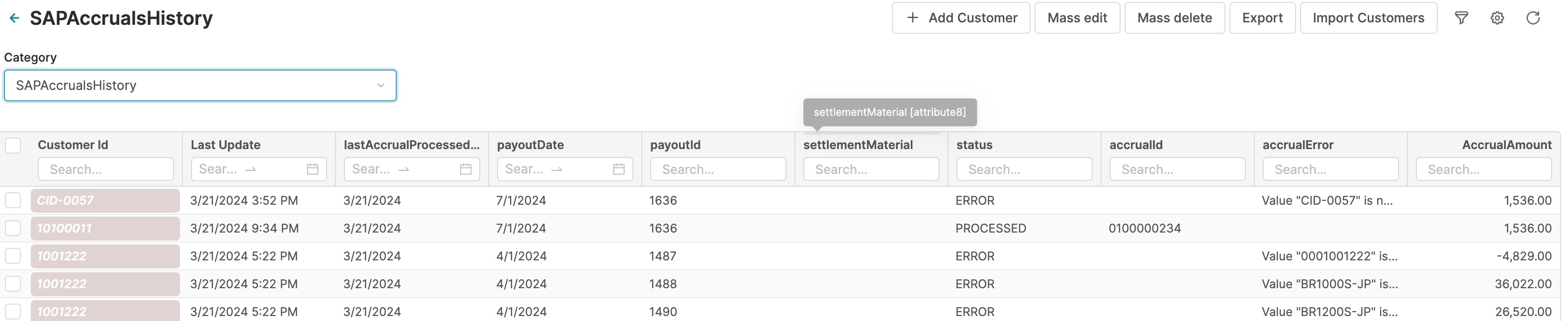Viewport: 1568px width, 321px height.
Task: Open calendar picker in payoutDate filter
Action: coord(618,169)
